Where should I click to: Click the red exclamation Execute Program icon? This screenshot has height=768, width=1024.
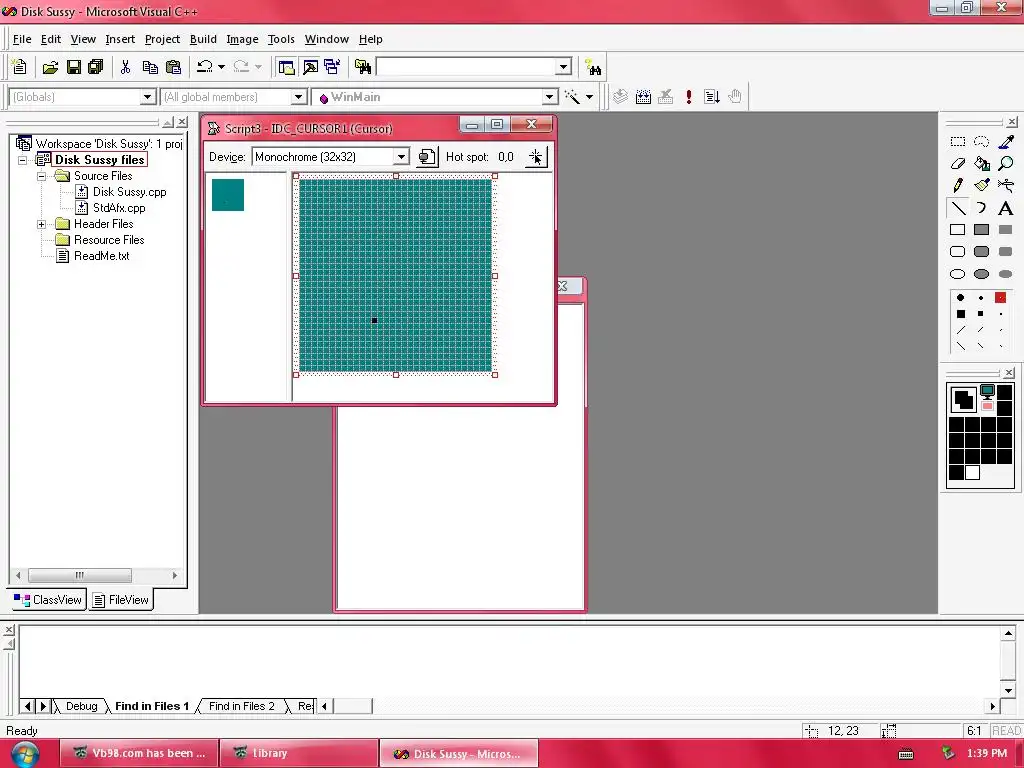(x=688, y=97)
